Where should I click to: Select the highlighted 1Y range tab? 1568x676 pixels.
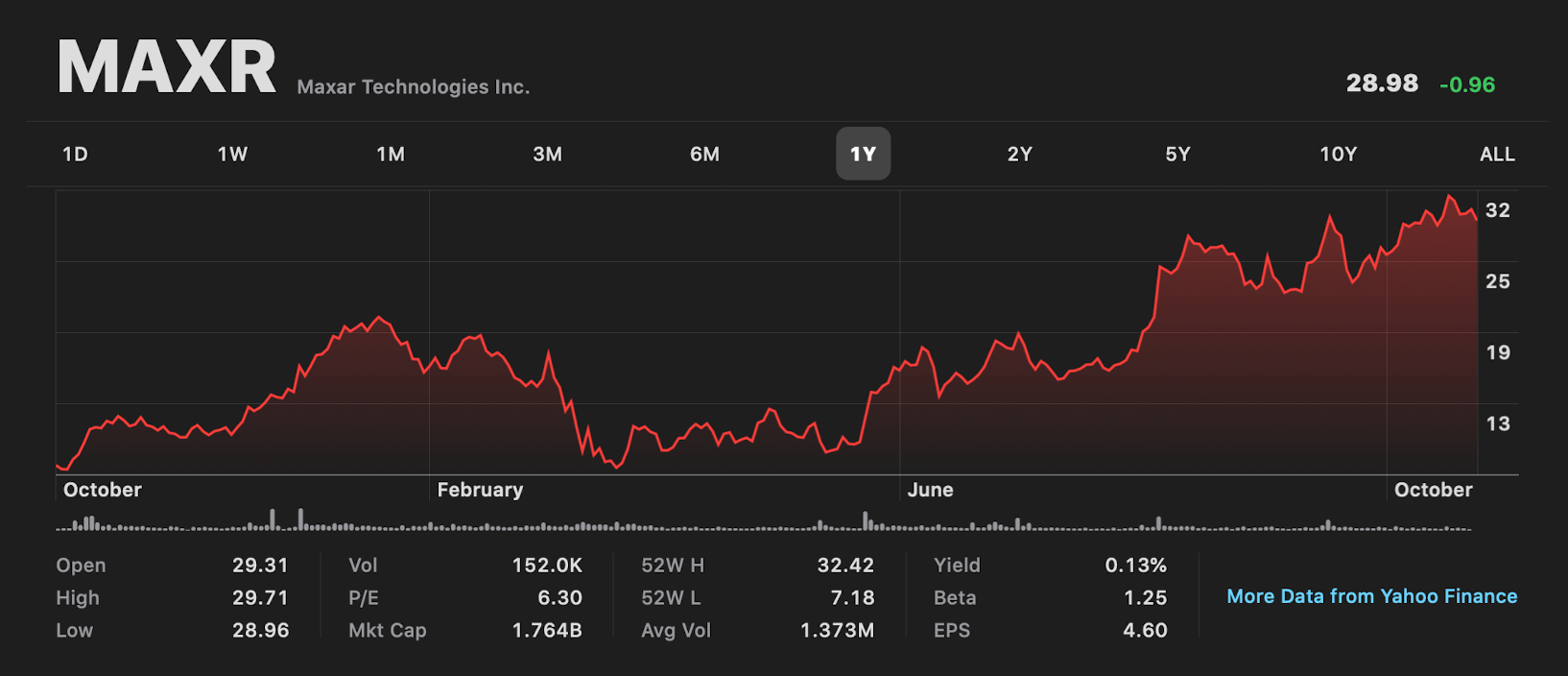point(864,154)
